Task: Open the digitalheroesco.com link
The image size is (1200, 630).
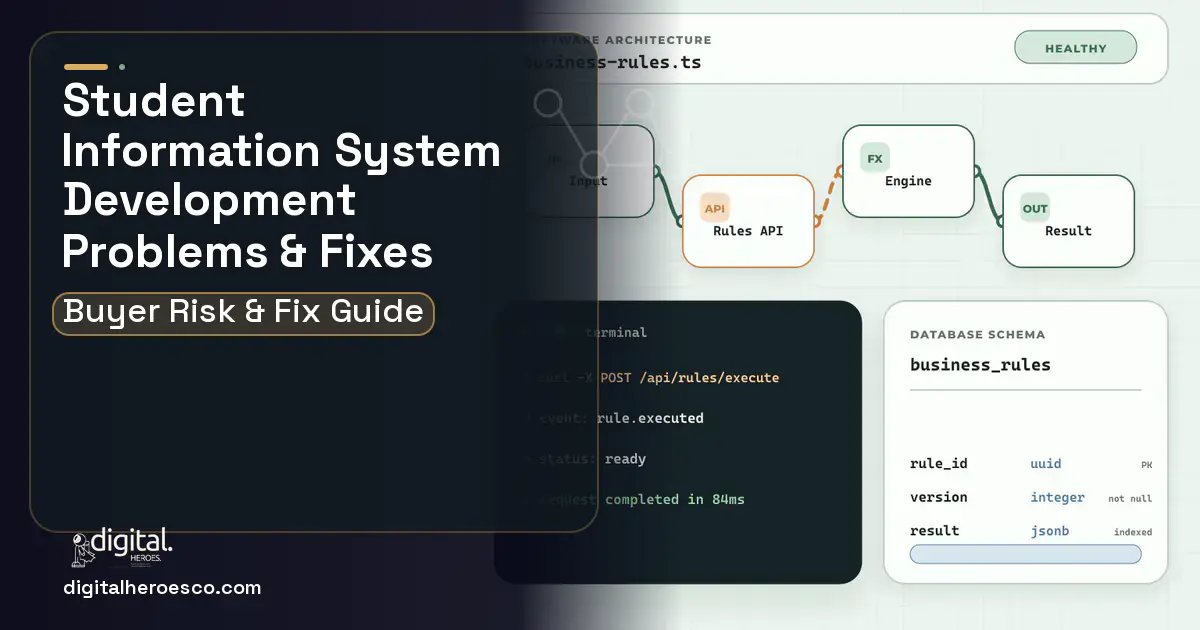Action: coord(162,588)
